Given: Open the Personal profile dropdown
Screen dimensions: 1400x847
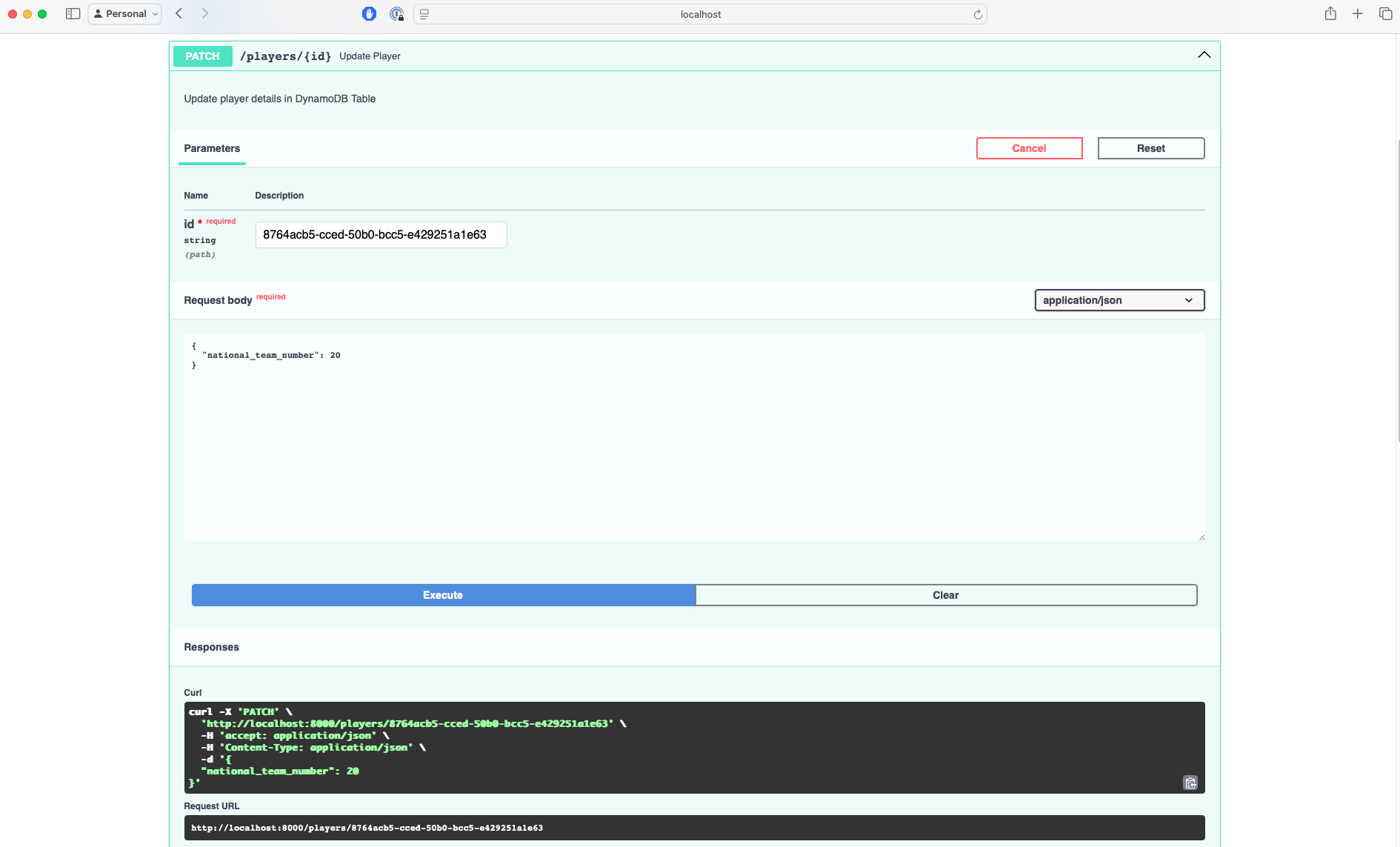Looking at the screenshot, I should tap(124, 13).
